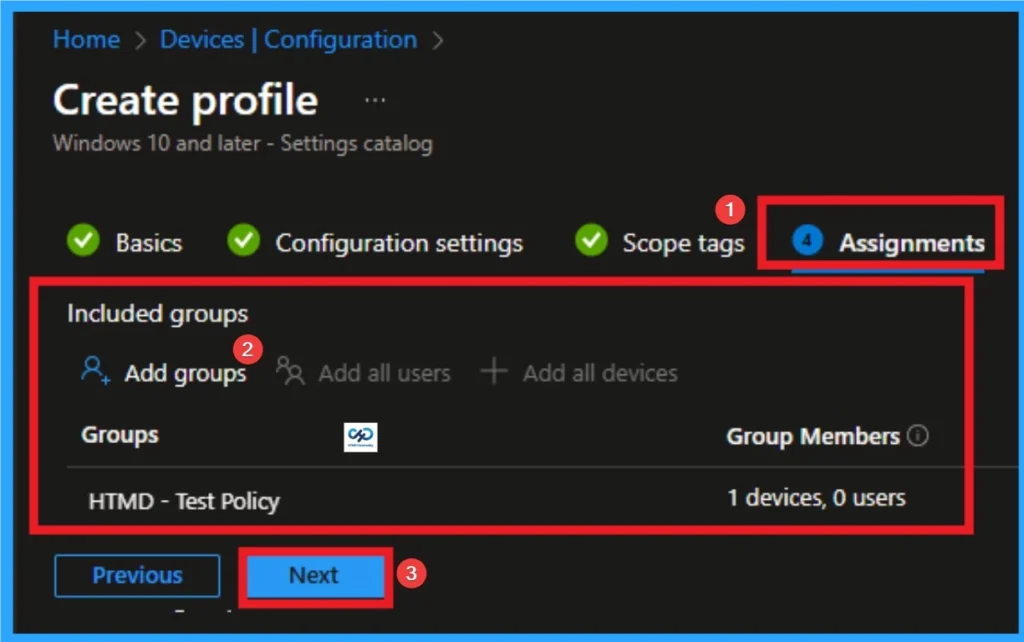The width and height of the screenshot is (1024, 642).
Task: Open the ellipsis menu beside Create profile
Action: [x=375, y=98]
